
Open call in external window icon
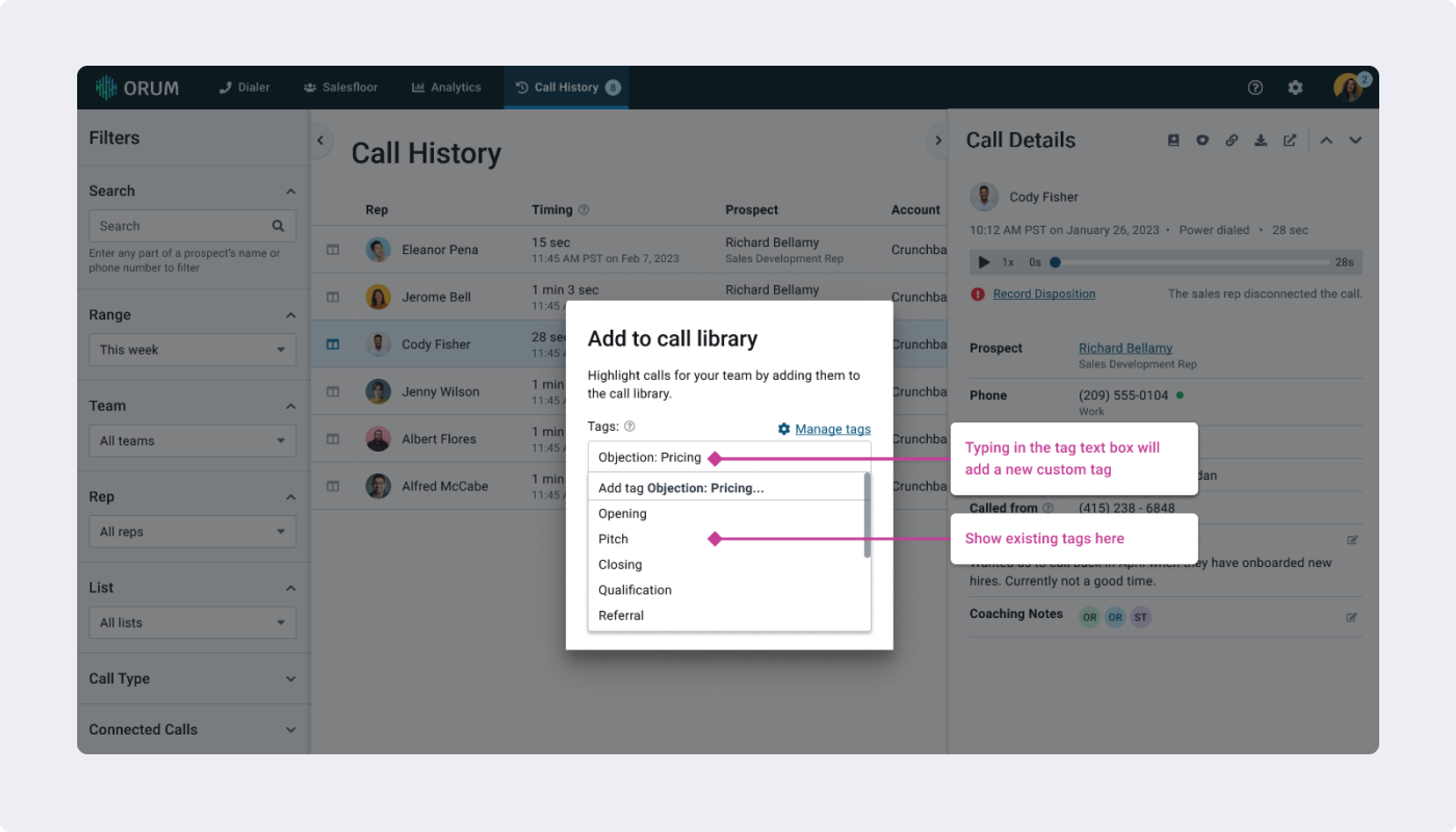click(1289, 140)
